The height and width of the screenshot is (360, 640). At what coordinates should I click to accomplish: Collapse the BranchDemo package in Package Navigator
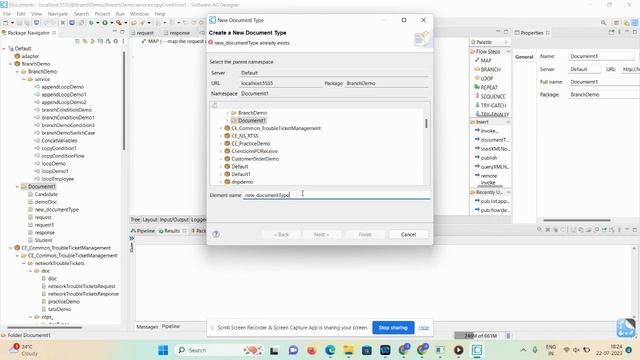point(11,64)
